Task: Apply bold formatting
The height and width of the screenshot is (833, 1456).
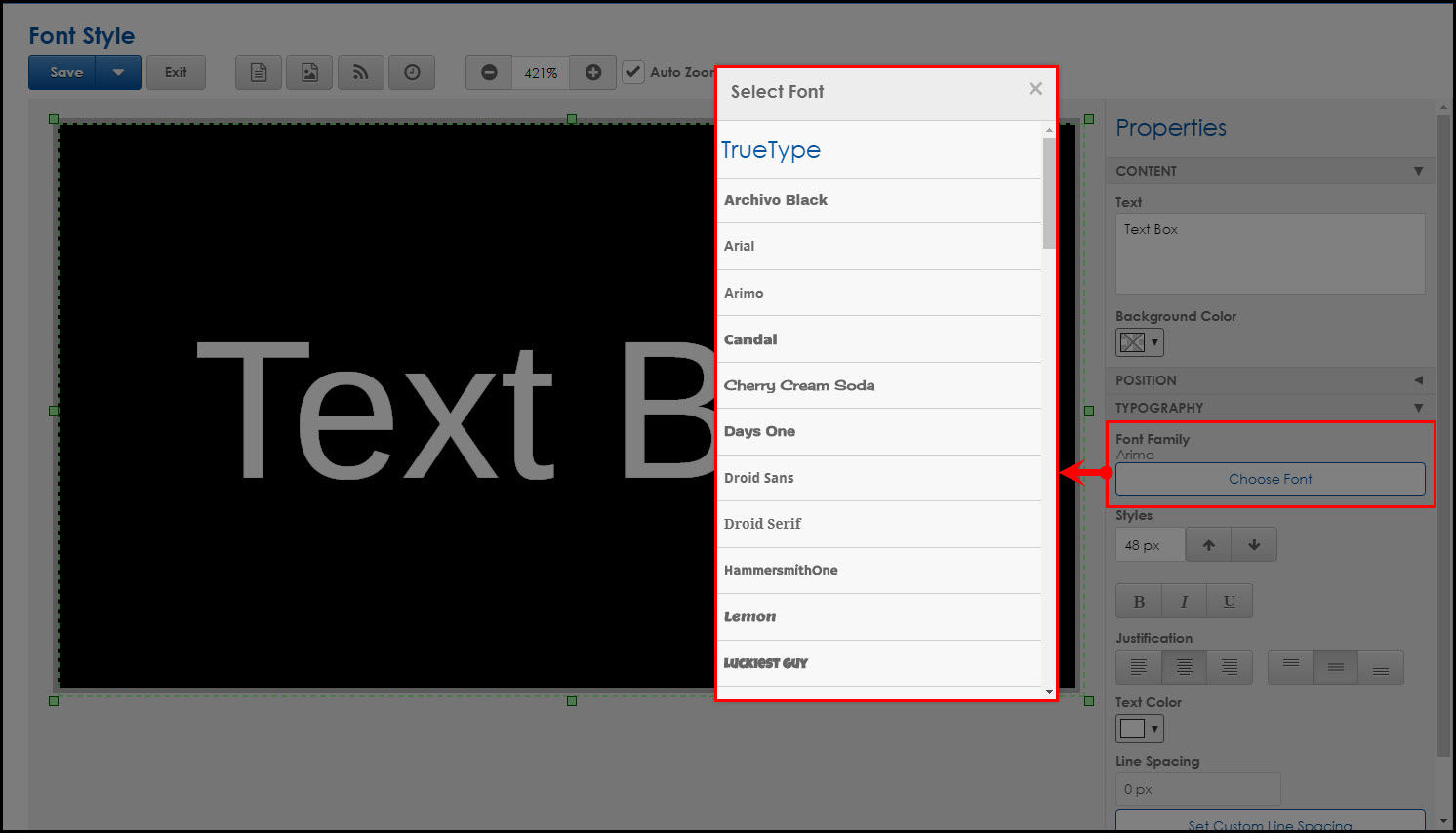Action: coord(1139,601)
